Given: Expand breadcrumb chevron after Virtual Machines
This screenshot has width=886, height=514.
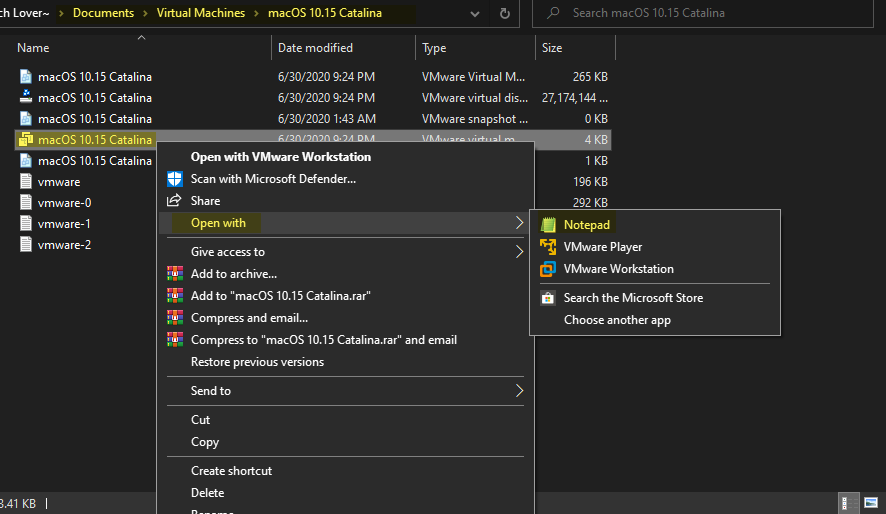Looking at the screenshot, I should click(x=257, y=13).
